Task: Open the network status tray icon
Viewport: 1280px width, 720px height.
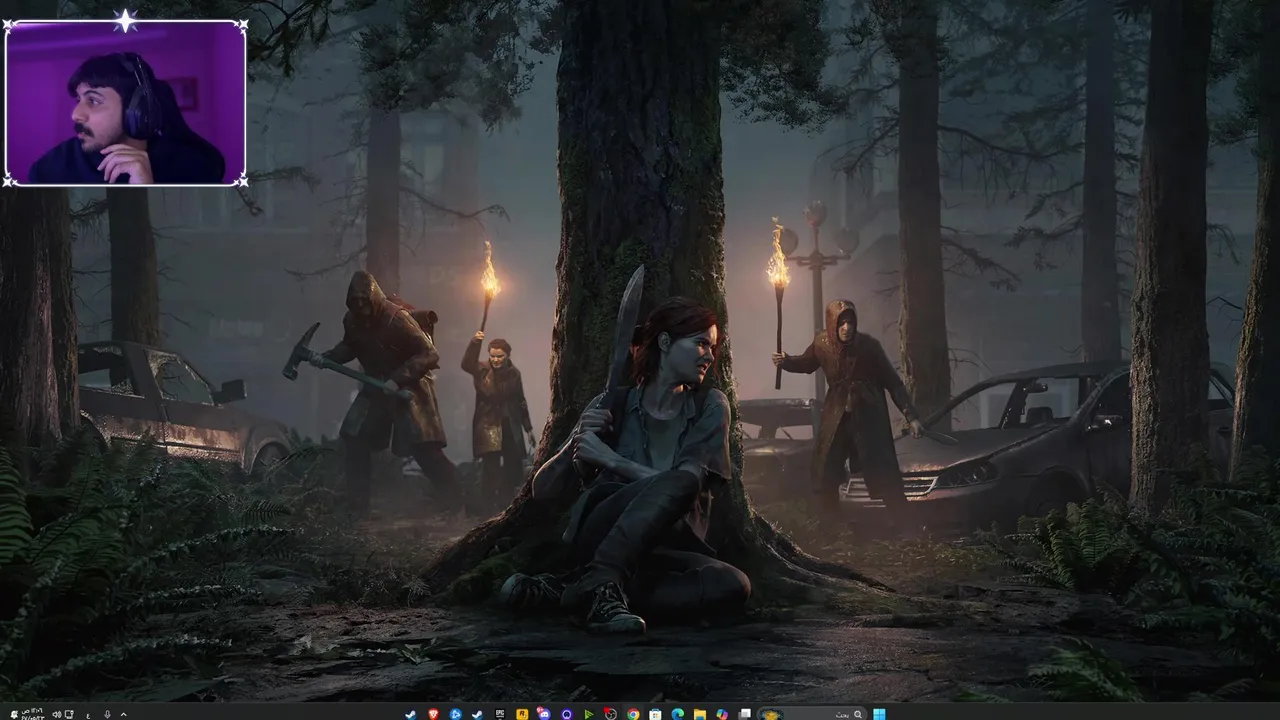Action: pyautogui.click(x=69, y=714)
